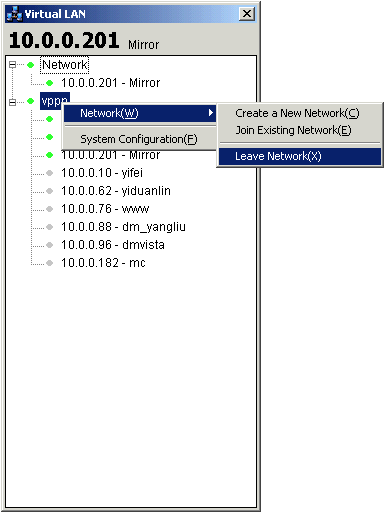Select the 10.0.0.62 - yiduanlin entry

point(116,191)
